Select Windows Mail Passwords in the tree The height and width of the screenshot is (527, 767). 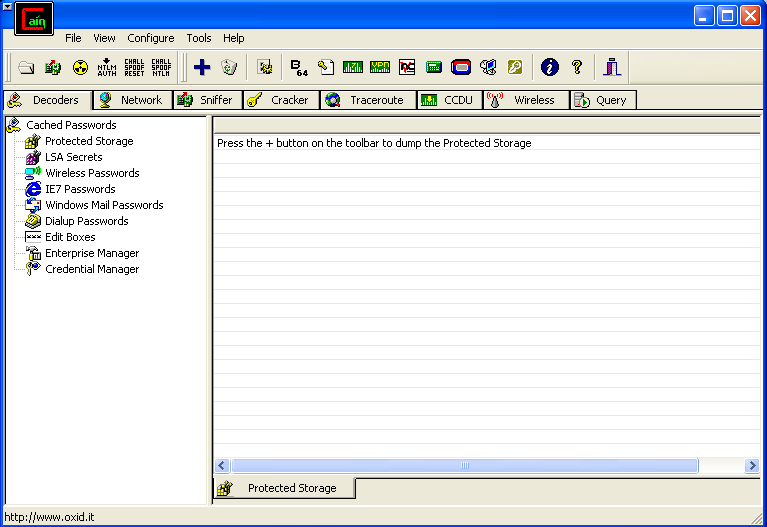(104, 205)
